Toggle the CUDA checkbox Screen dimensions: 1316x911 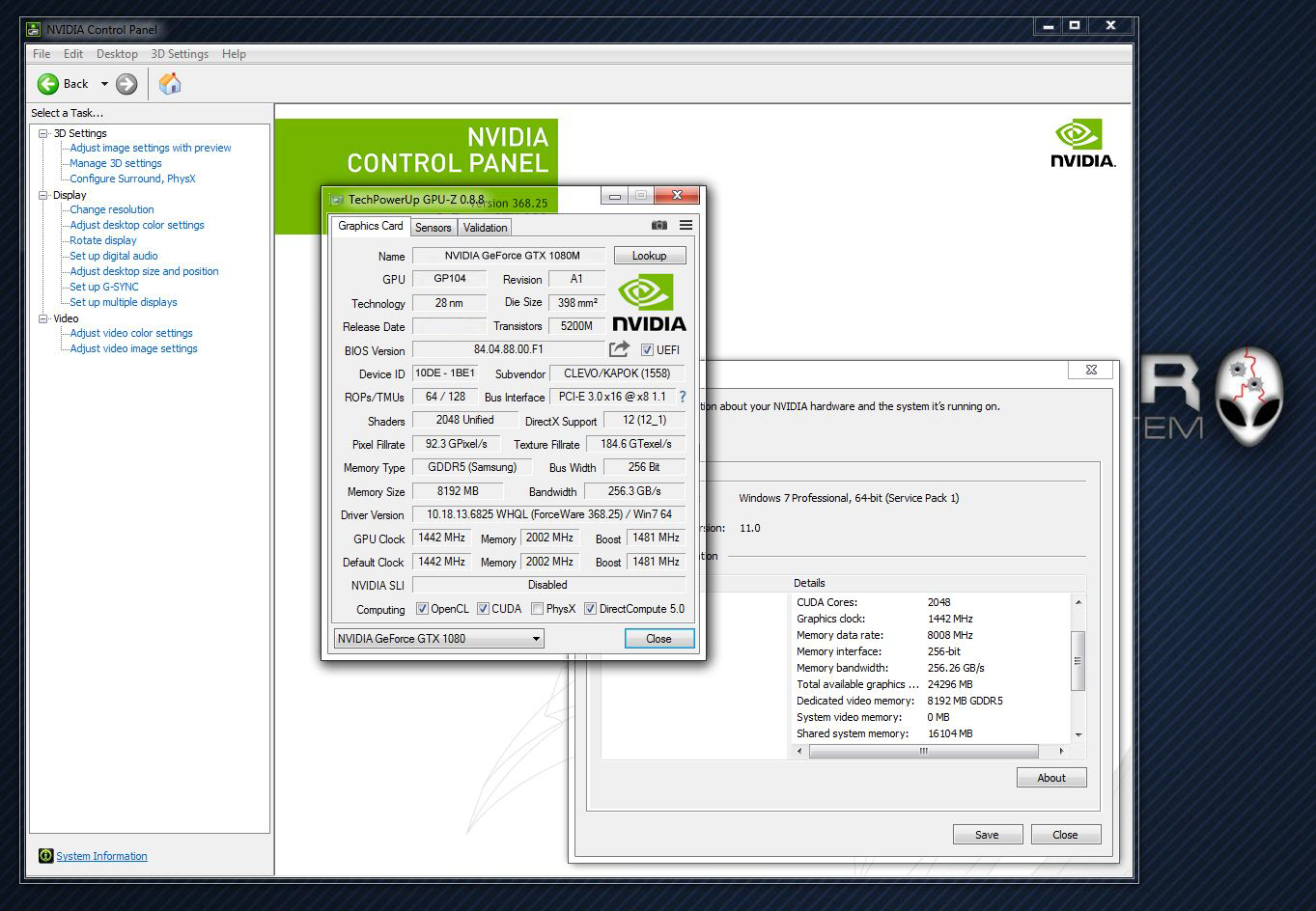[x=483, y=609]
